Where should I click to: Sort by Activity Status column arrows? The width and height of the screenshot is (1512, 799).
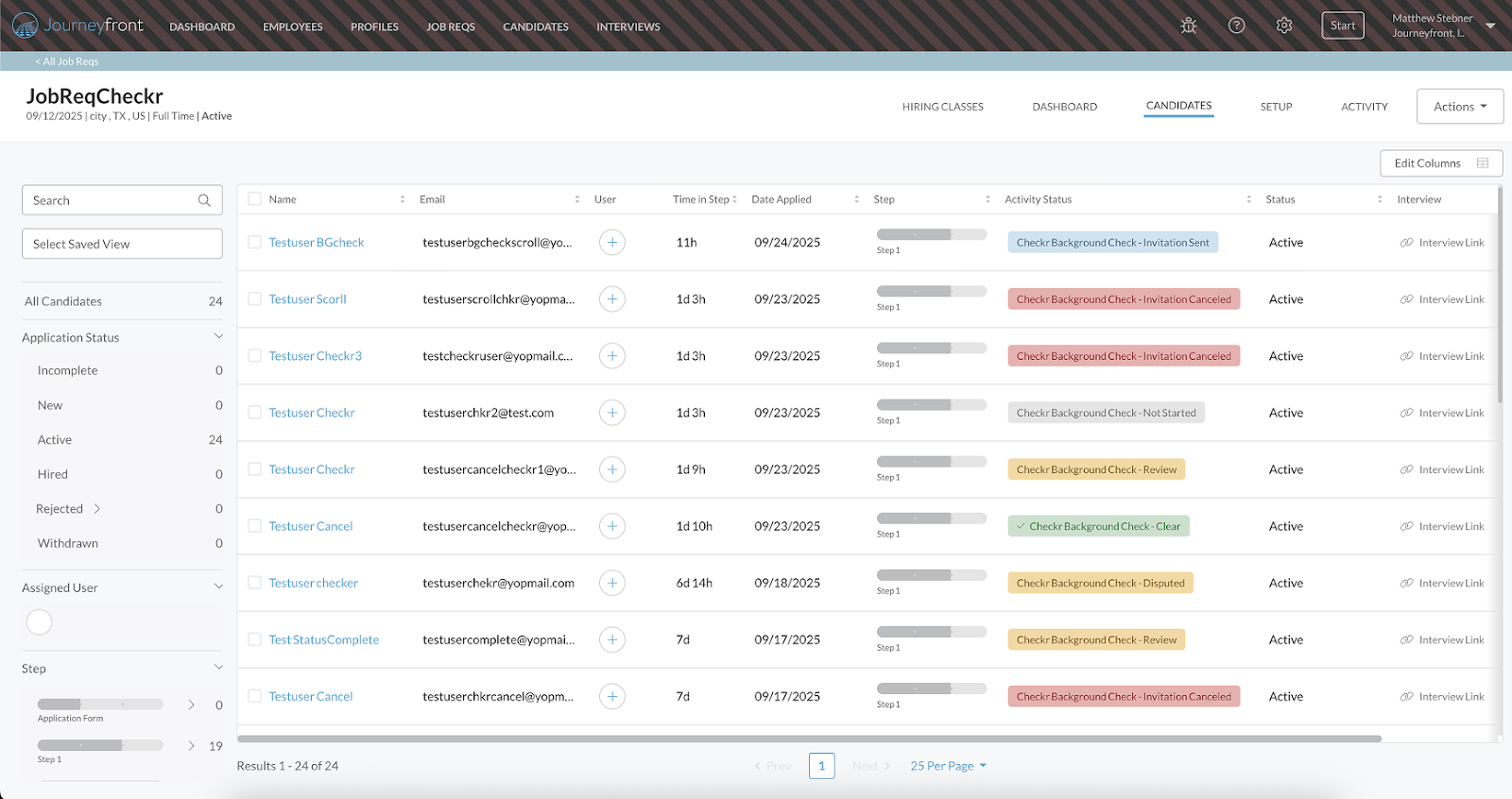1249,199
